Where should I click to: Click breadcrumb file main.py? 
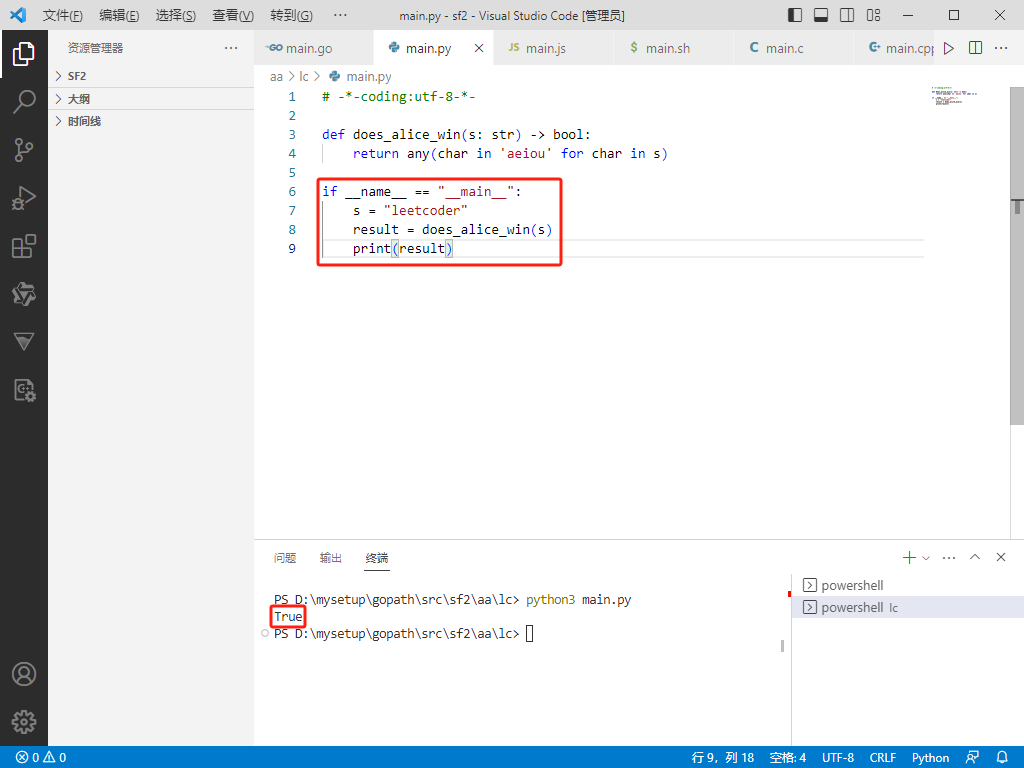click(x=368, y=76)
